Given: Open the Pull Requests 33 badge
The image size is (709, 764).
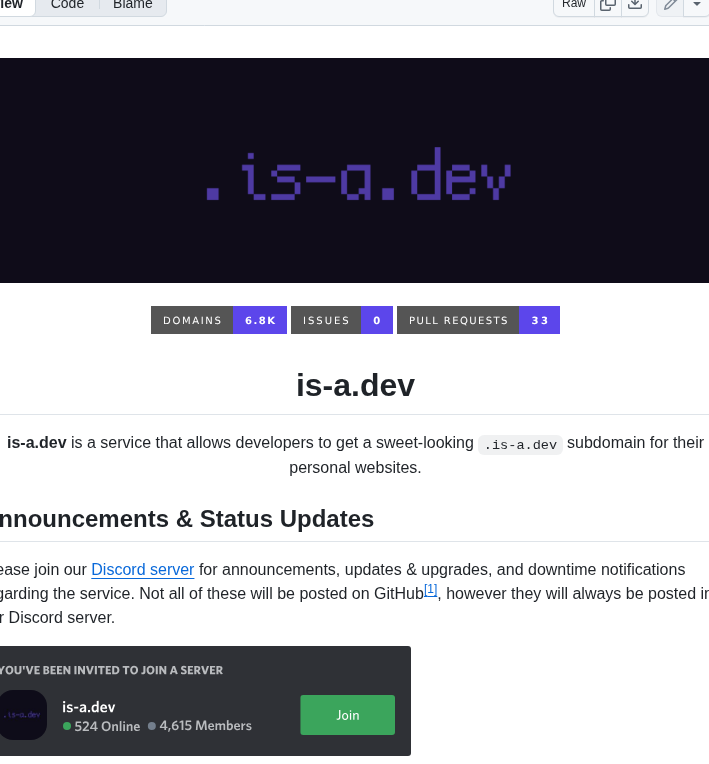Looking at the screenshot, I should pos(479,320).
